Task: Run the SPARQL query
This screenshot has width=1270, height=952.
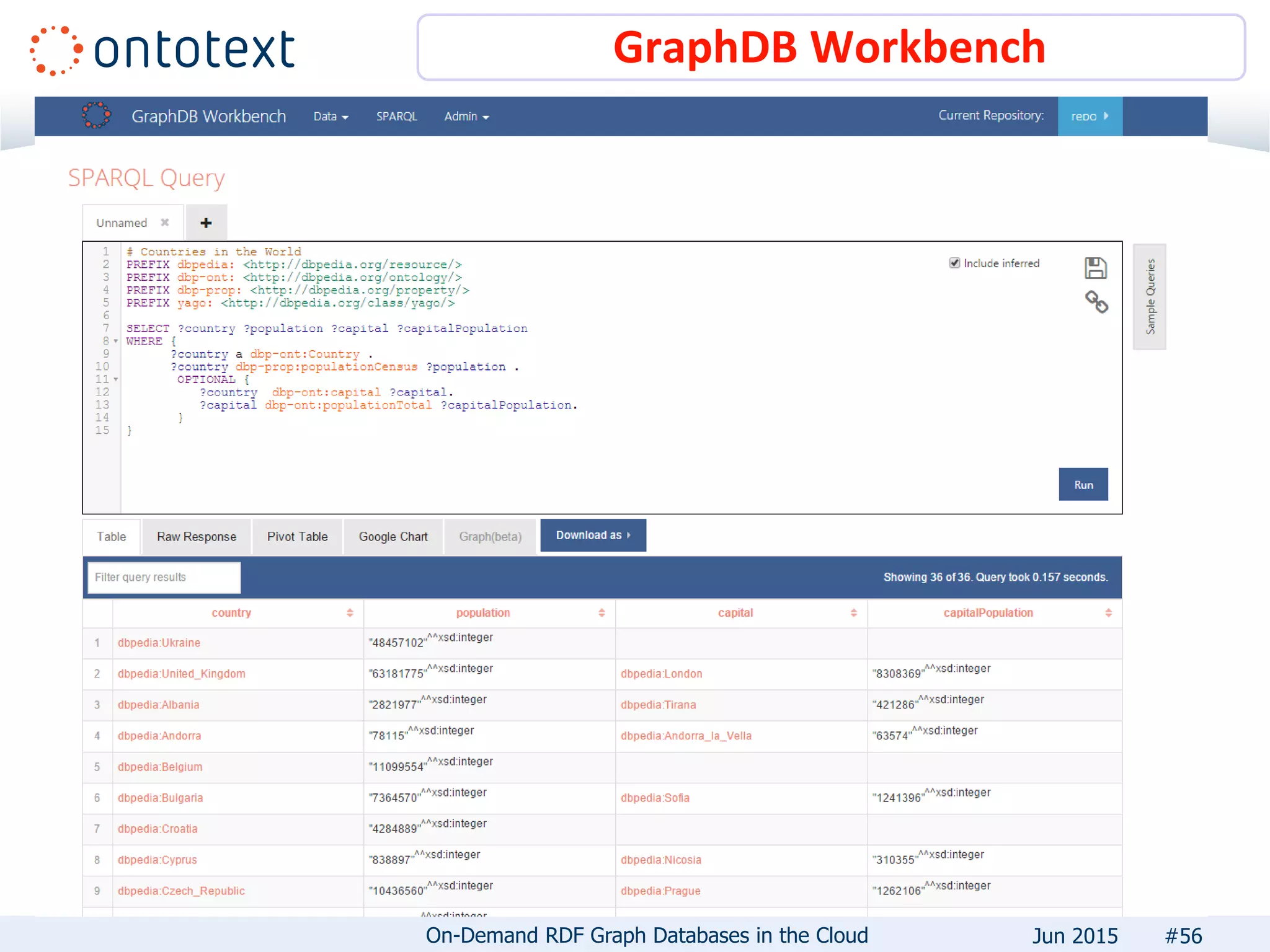Action: coord(1083,485)
